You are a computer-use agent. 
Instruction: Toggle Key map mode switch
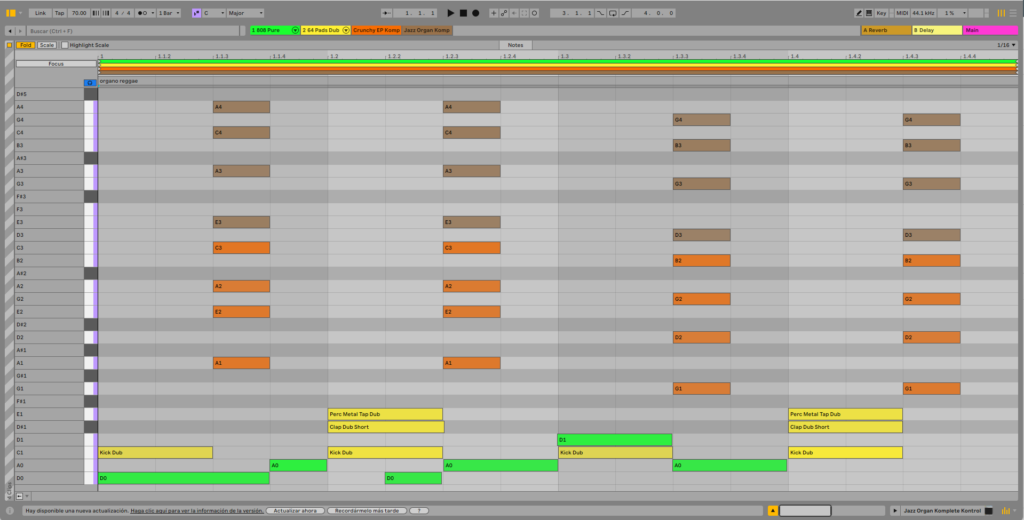(x=881, y=13)
